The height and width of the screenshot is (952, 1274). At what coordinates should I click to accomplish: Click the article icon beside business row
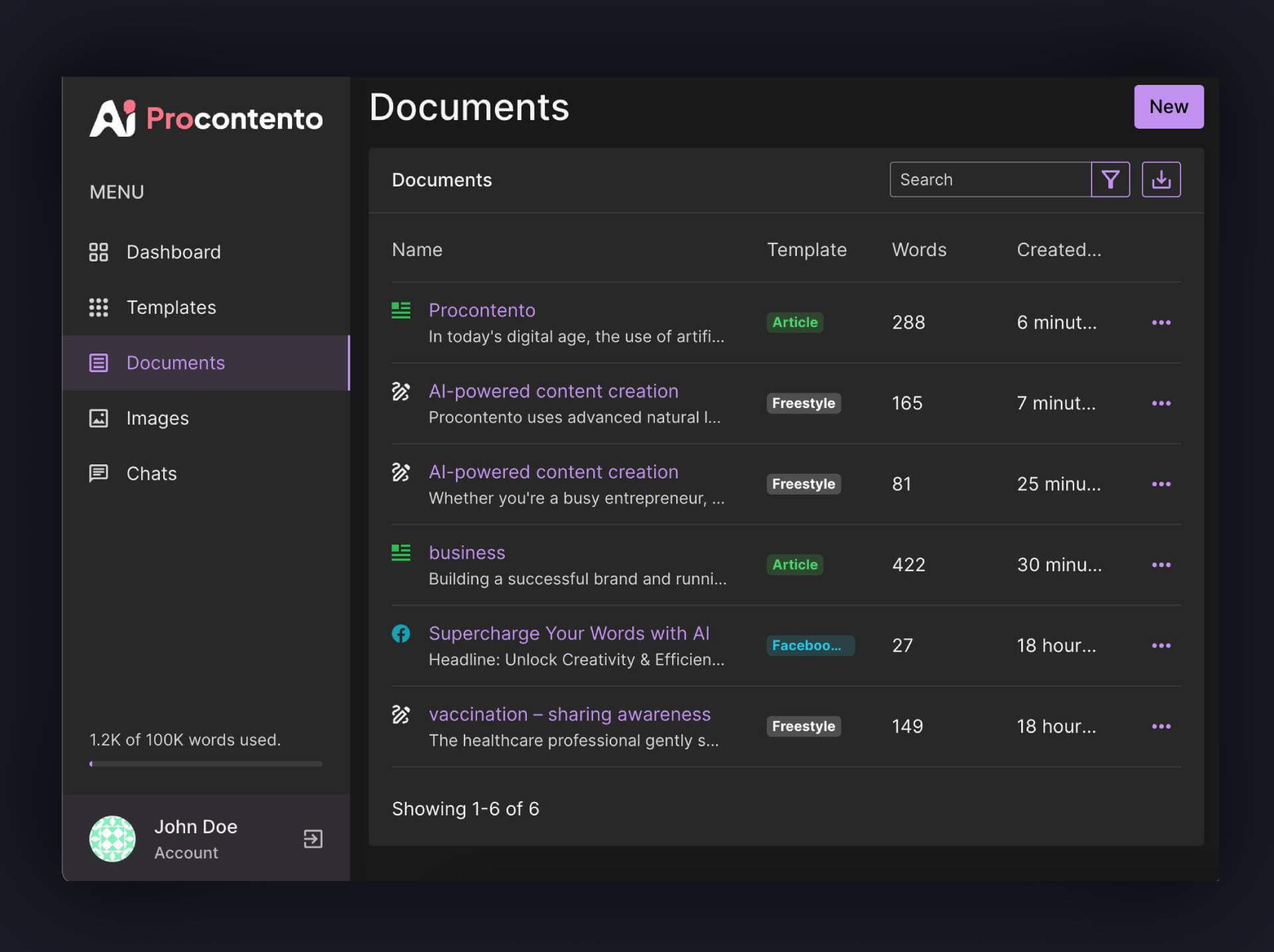(401, 553)
